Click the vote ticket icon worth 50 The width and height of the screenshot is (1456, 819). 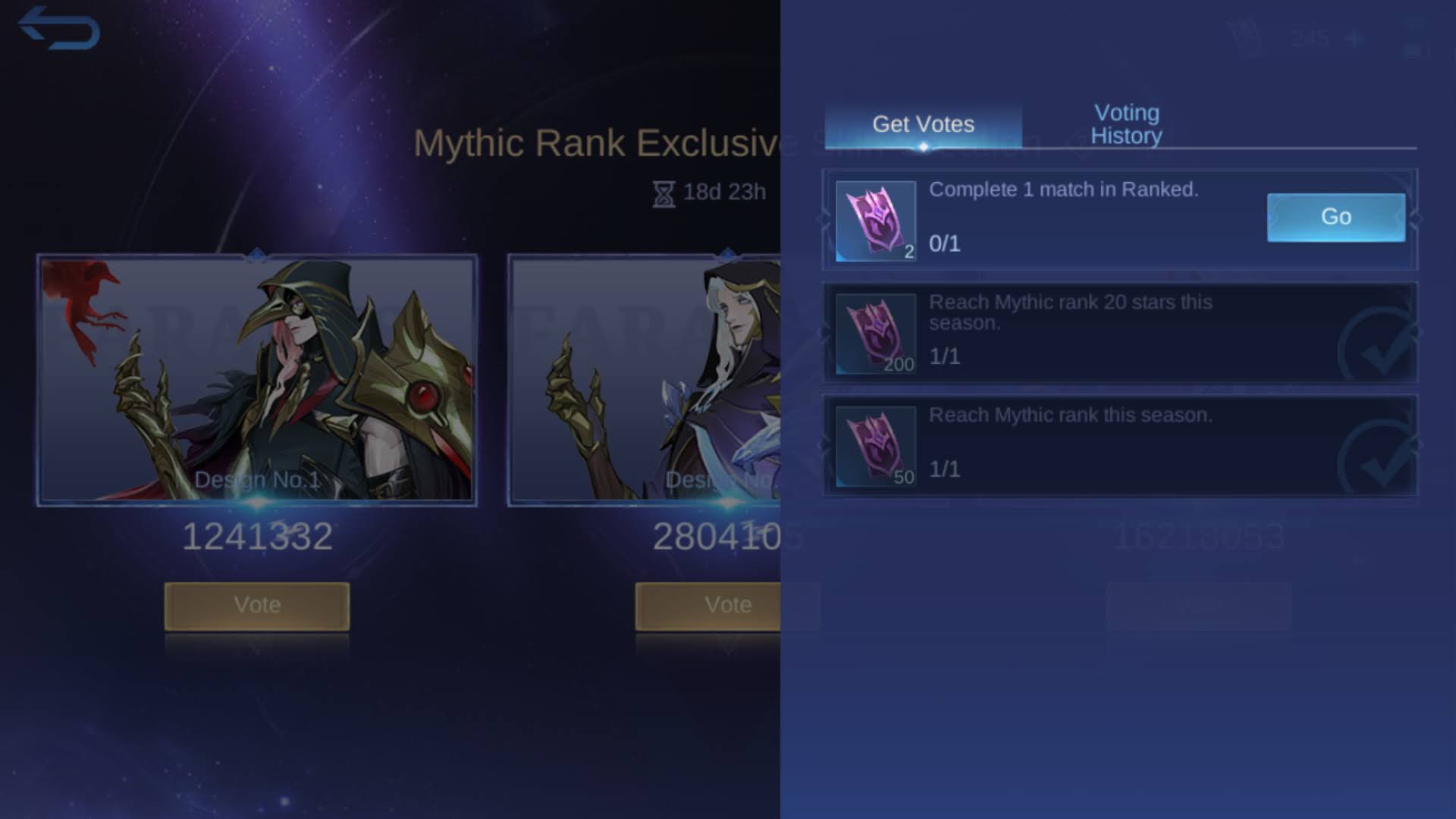click(876, 446)
